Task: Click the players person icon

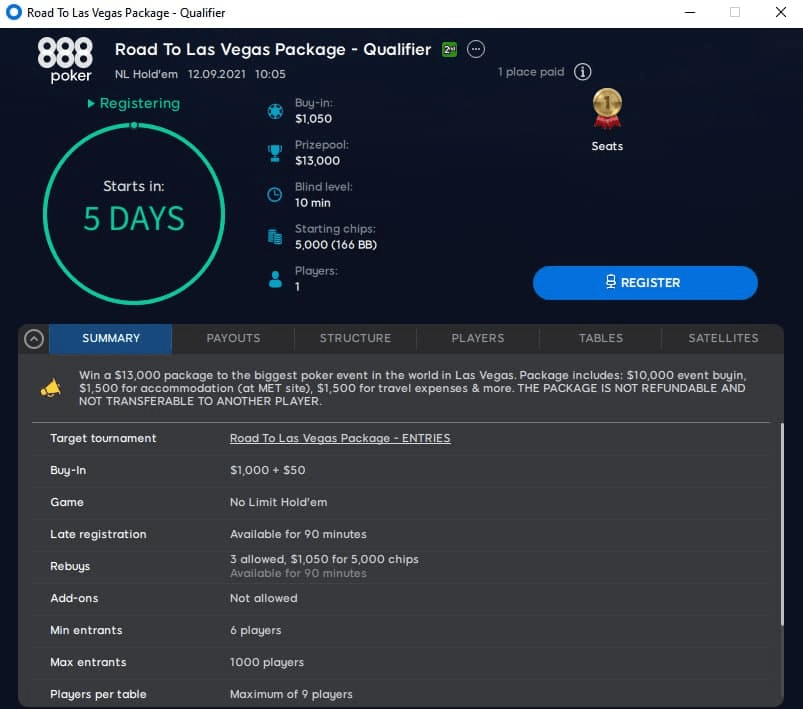Action: (x=276, y=279)
